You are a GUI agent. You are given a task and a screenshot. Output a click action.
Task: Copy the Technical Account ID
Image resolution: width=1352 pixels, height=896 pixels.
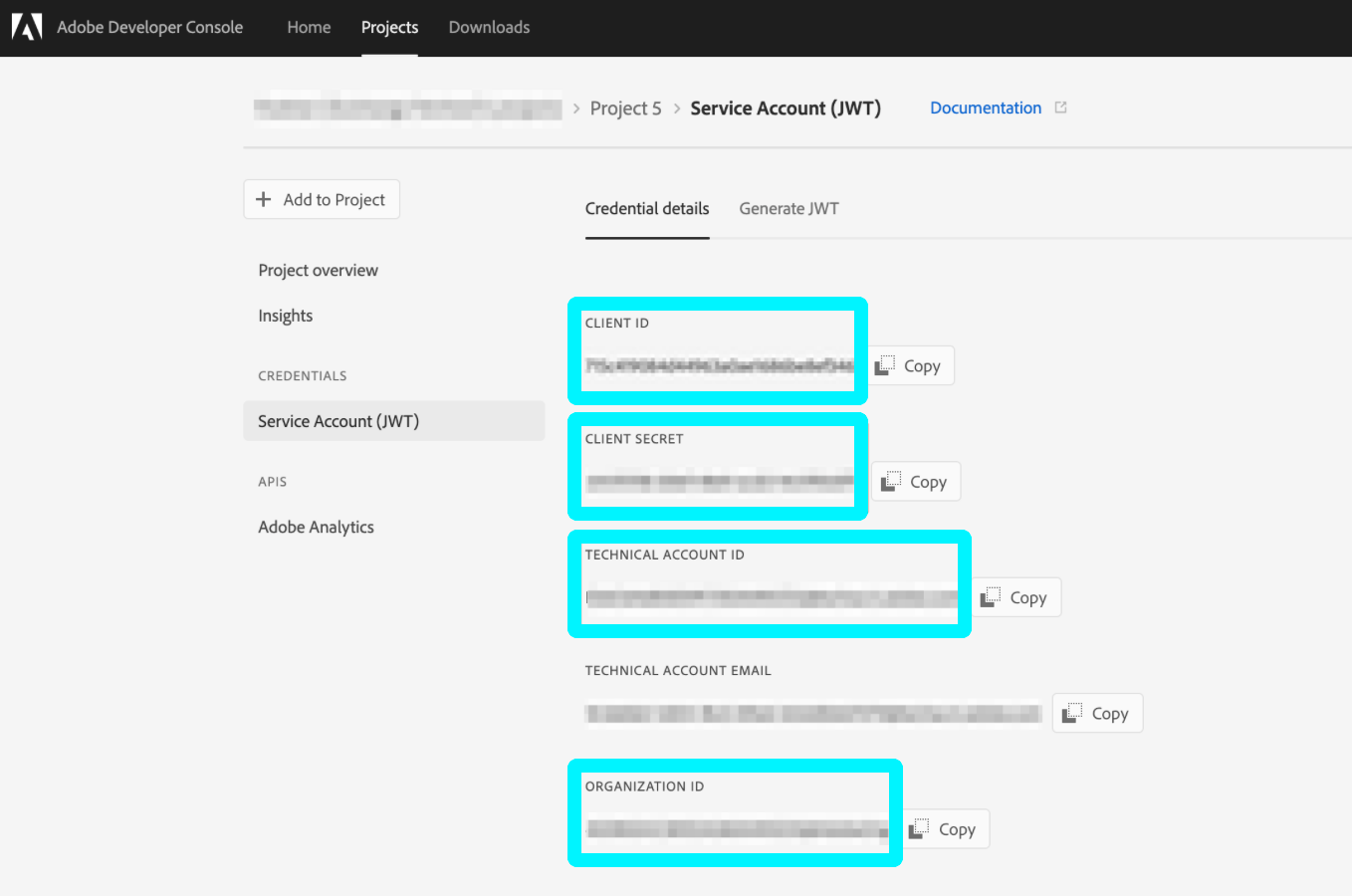pyautogui.click(x=1015, y=597)
